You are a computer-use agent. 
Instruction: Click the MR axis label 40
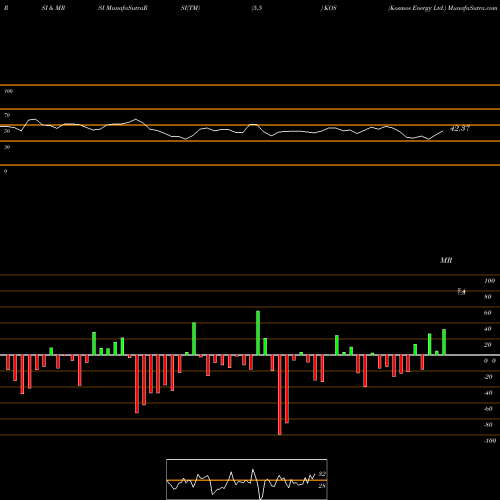488,329
